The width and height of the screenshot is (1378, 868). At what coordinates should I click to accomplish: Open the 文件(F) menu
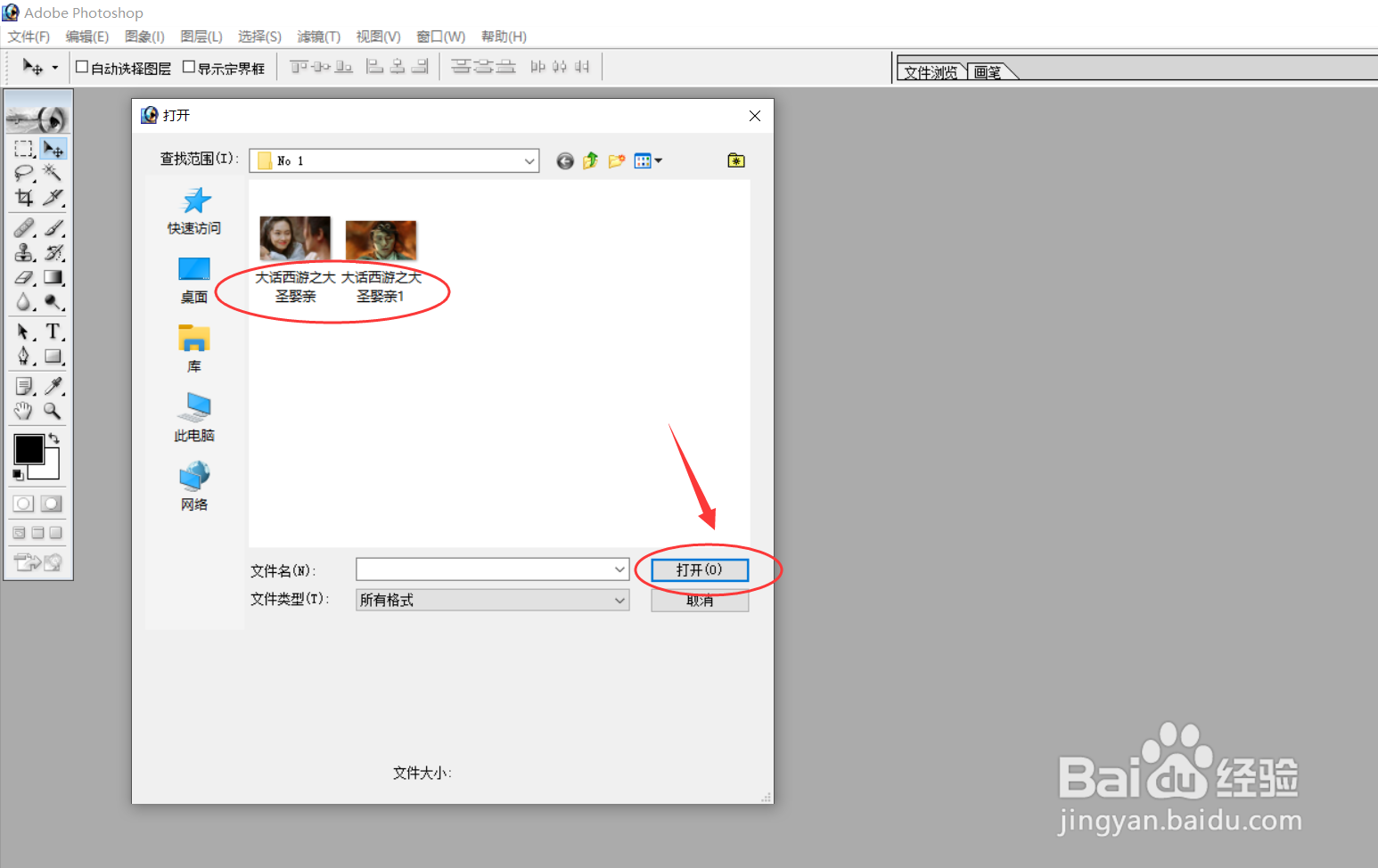(x=29, y=37)
